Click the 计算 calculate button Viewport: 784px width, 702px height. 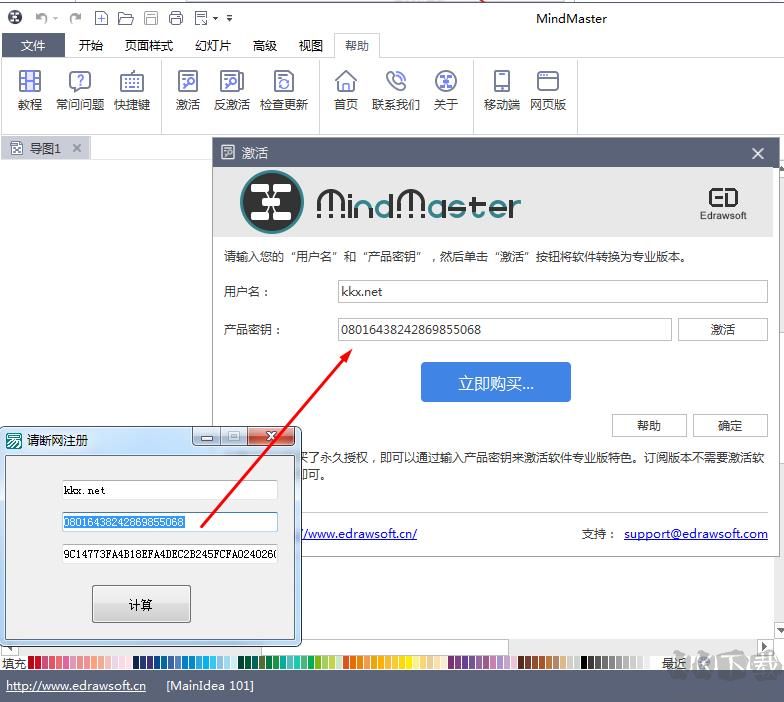(x=141, y=604)
